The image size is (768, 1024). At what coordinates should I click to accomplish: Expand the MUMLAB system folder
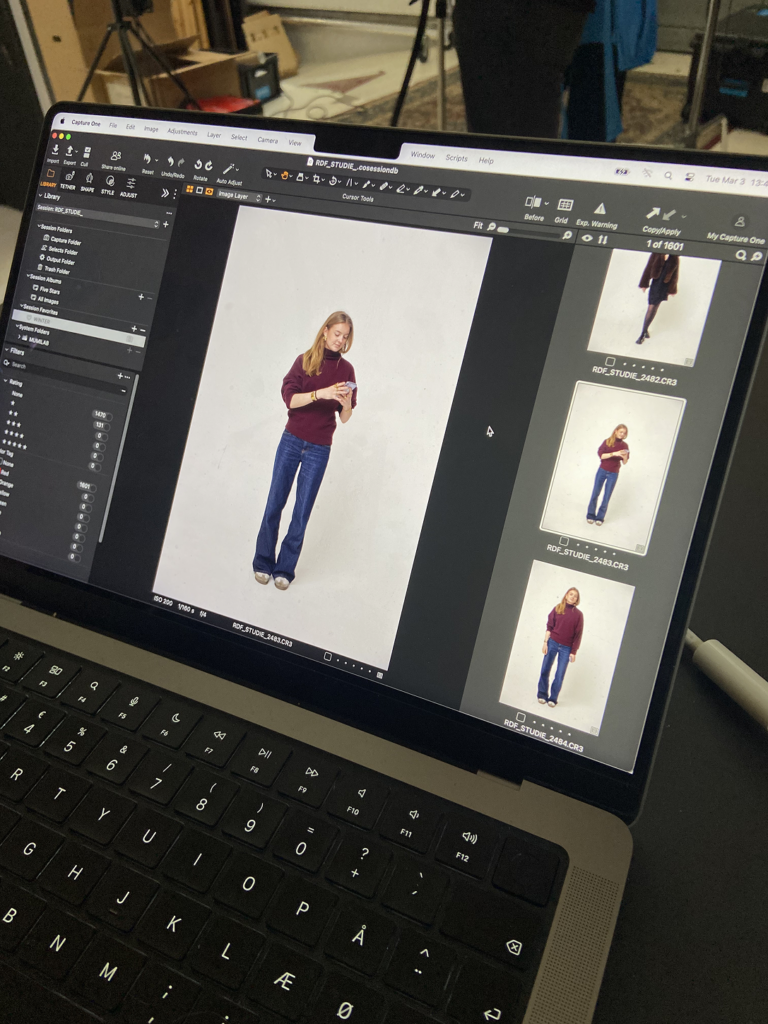click(19, 336)
